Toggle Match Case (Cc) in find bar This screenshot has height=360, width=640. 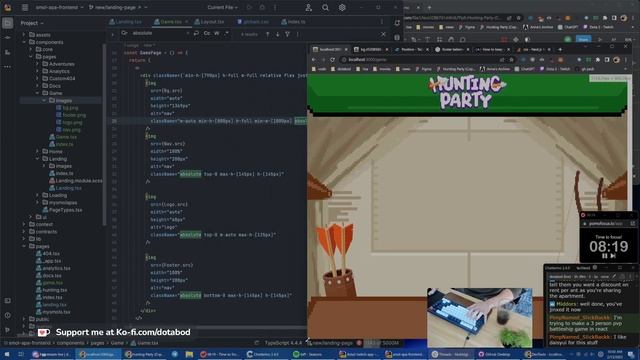pos(207,33)
